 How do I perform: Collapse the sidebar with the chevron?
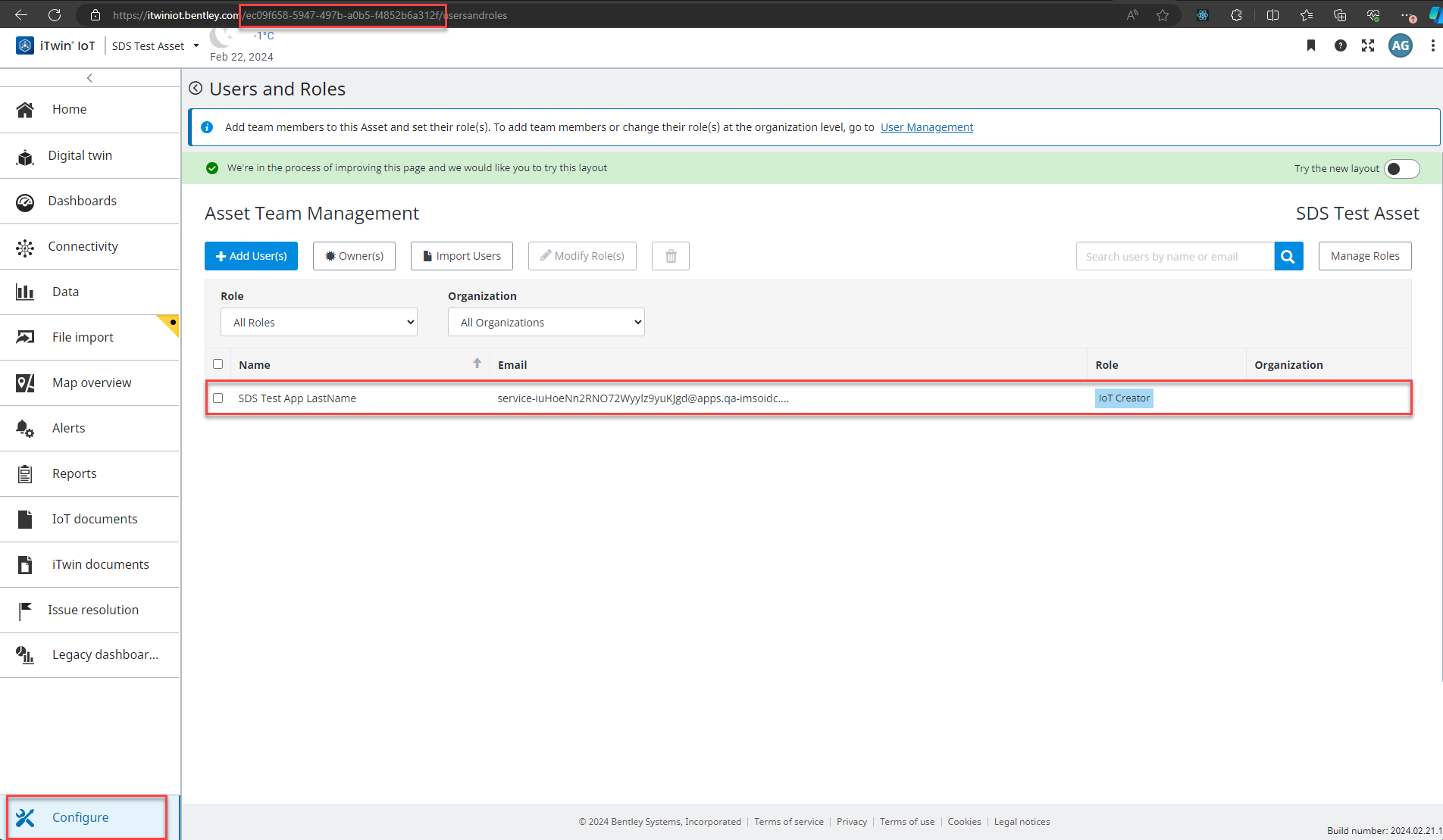(89, 78)
